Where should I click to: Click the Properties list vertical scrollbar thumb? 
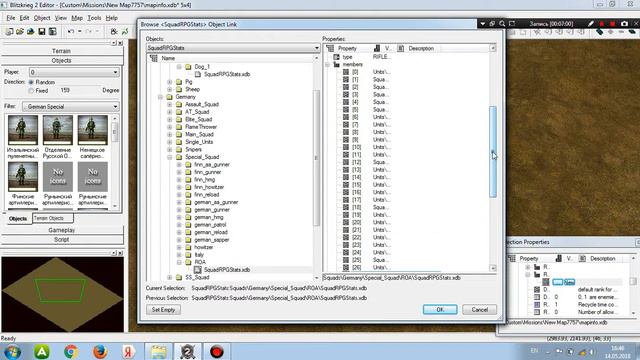(493, 152)
